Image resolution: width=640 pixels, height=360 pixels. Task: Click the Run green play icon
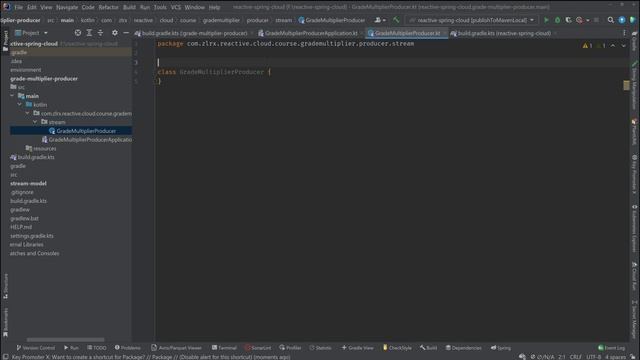coord(546,20)
